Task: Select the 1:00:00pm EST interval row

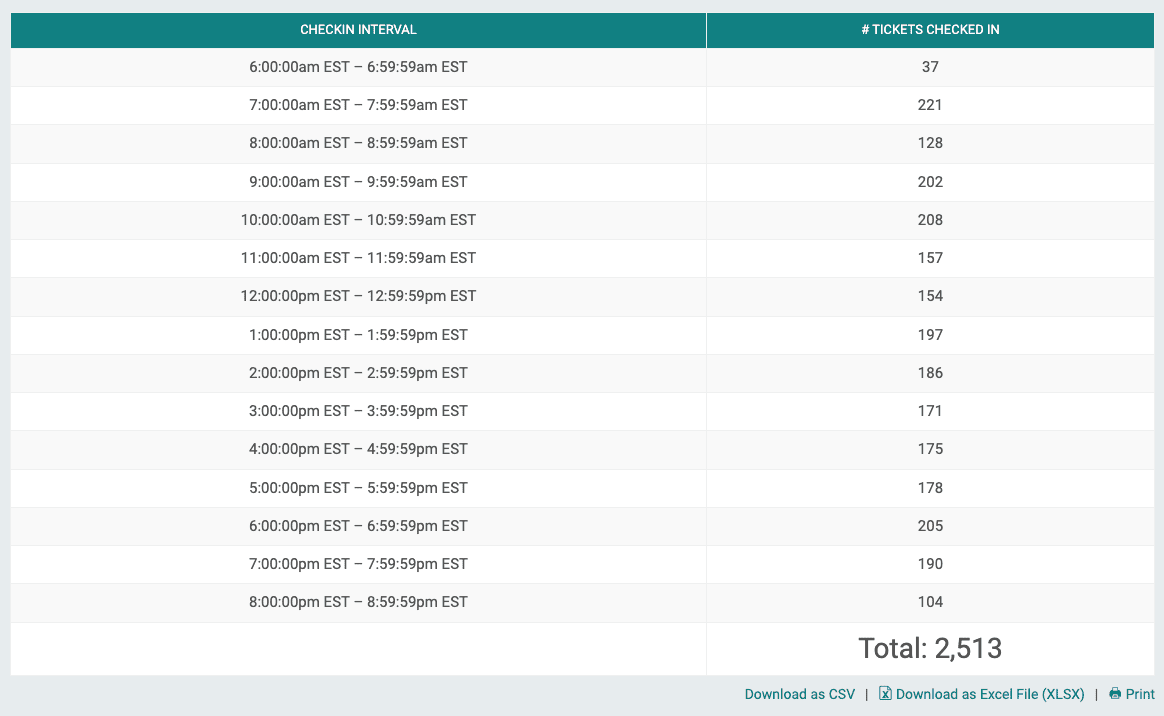Action: (358, 334)
